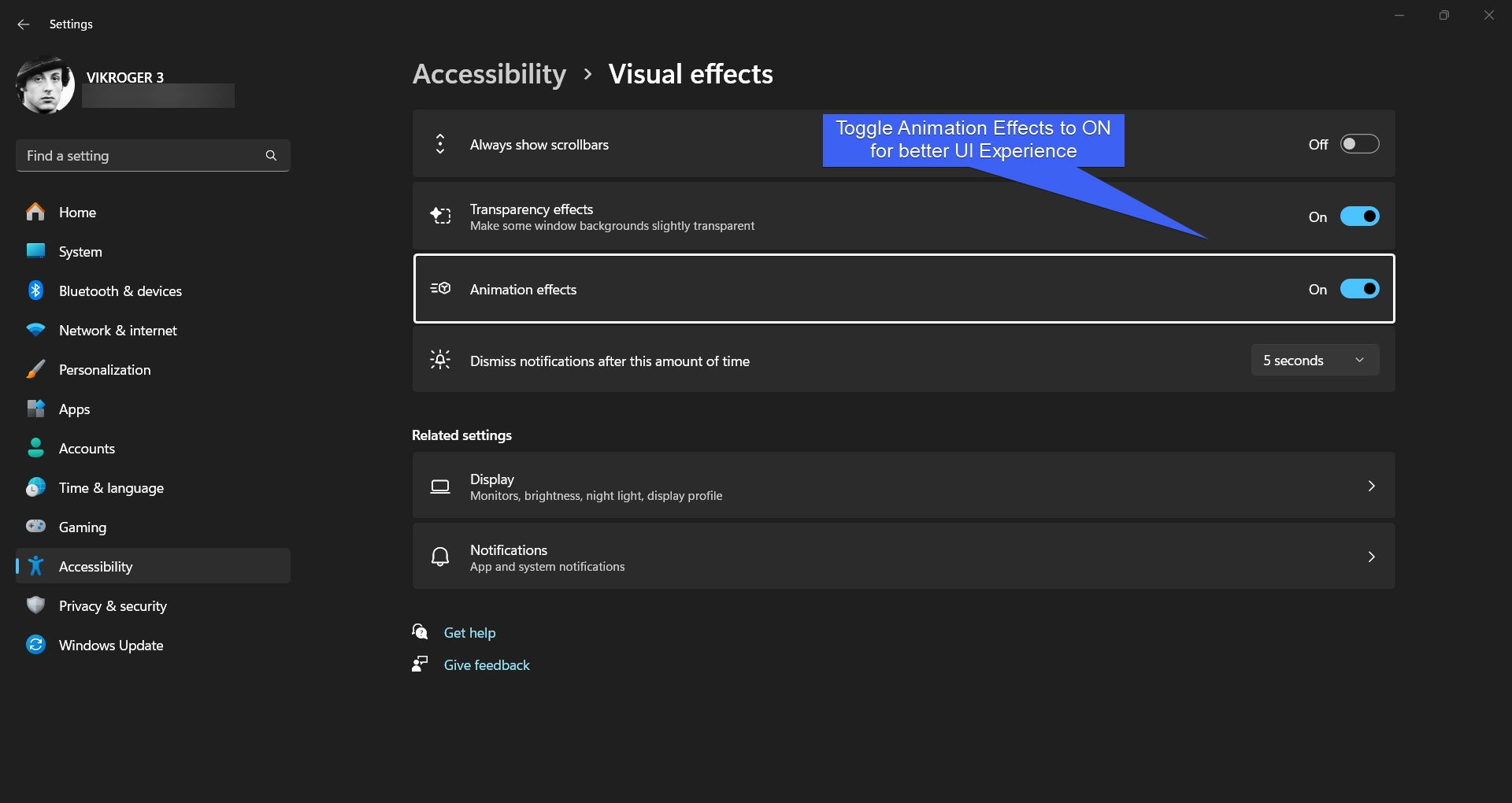Open the Notifications chevron arrow
1512x803 pixels.
pyautogui.click(x=1371, y=557)
